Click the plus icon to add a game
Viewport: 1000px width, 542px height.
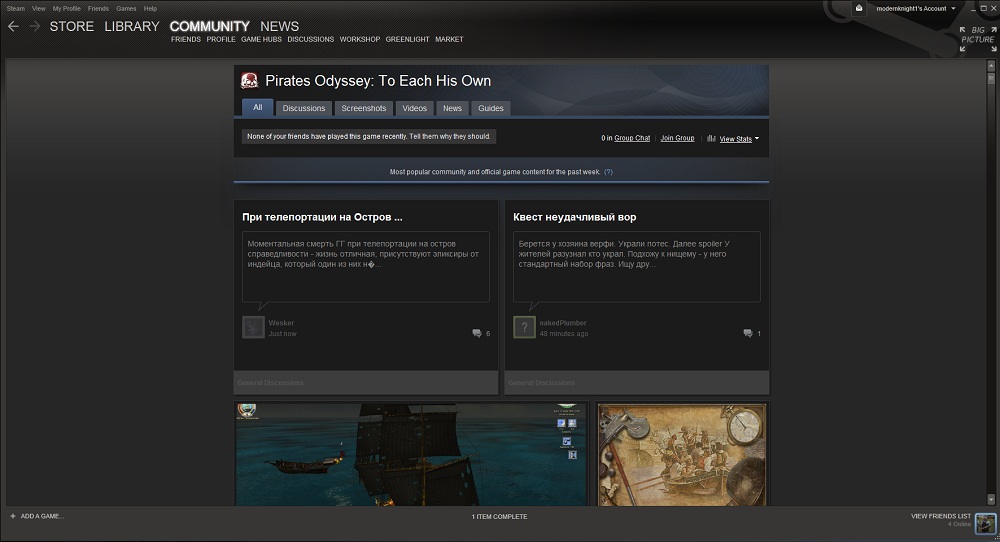point(13,516)
